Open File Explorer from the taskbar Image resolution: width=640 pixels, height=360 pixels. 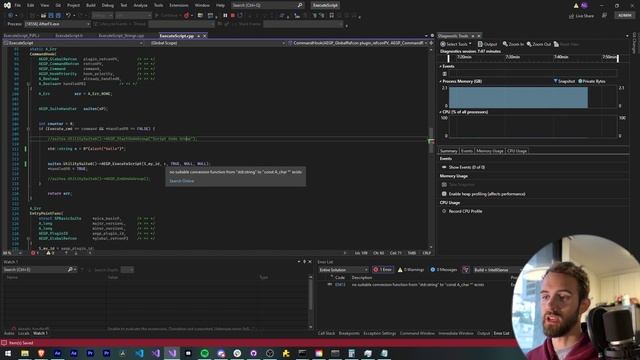coord(24,353)
